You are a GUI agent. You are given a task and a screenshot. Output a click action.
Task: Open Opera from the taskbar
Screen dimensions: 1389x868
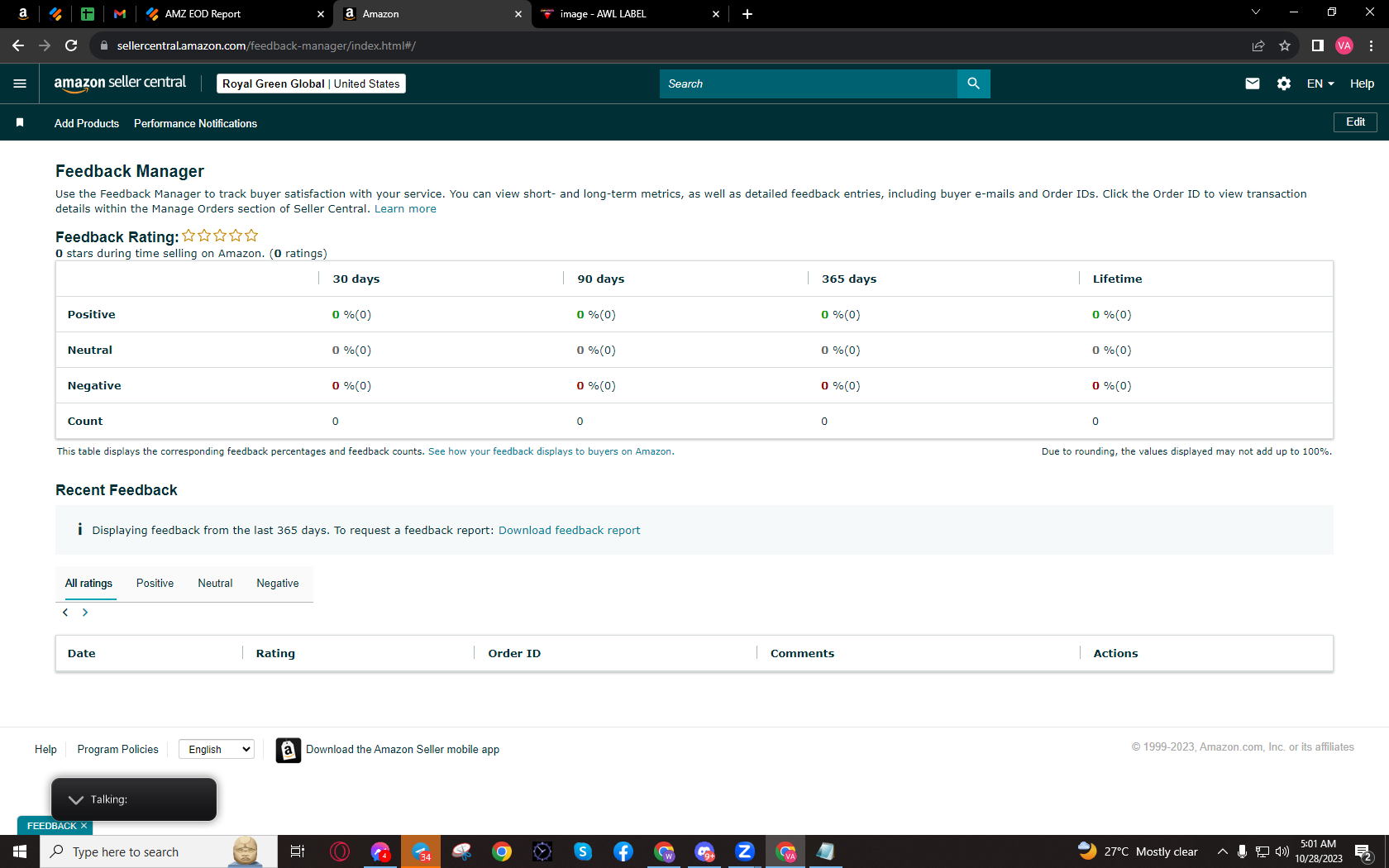pyautogui.click(x=340, y=851)
